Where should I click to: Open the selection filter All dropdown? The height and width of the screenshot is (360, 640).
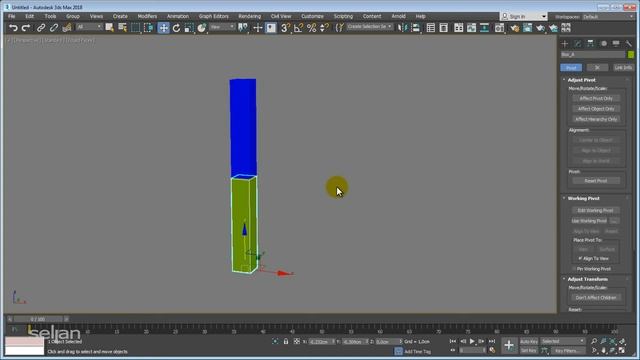coord(89,27)
